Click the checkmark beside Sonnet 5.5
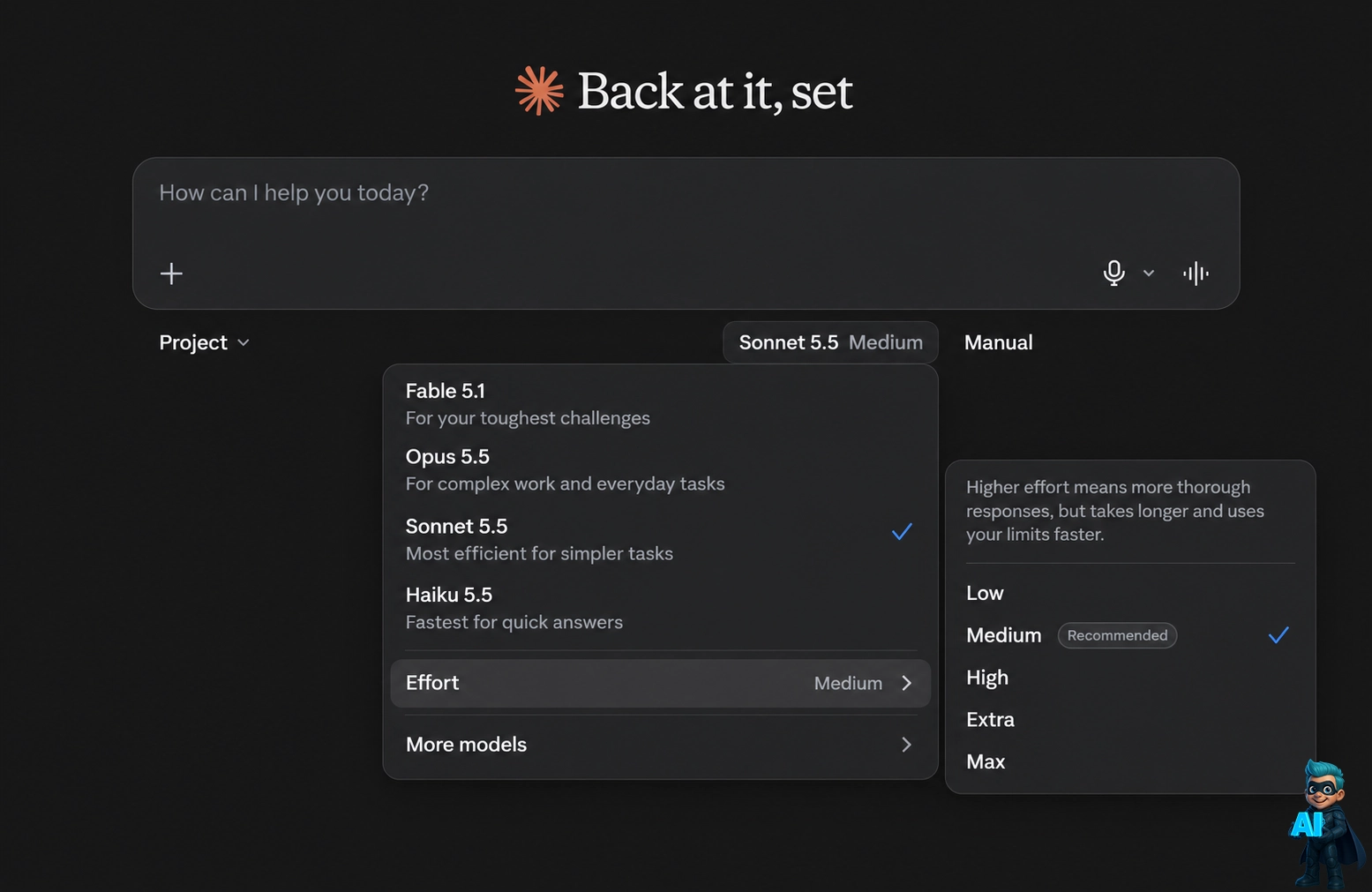The height and width of the screenshot is (892, 1372). pos(902,531)
